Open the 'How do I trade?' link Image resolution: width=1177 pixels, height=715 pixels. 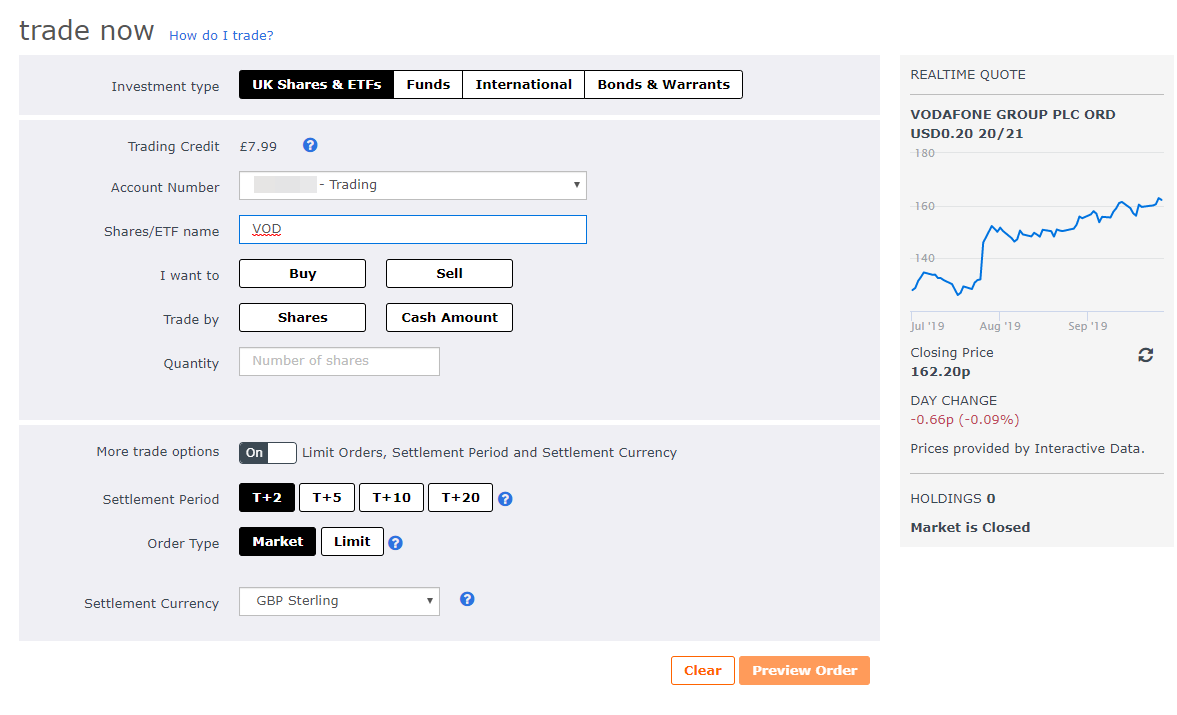pyautogui.click(x=221, y=36)
